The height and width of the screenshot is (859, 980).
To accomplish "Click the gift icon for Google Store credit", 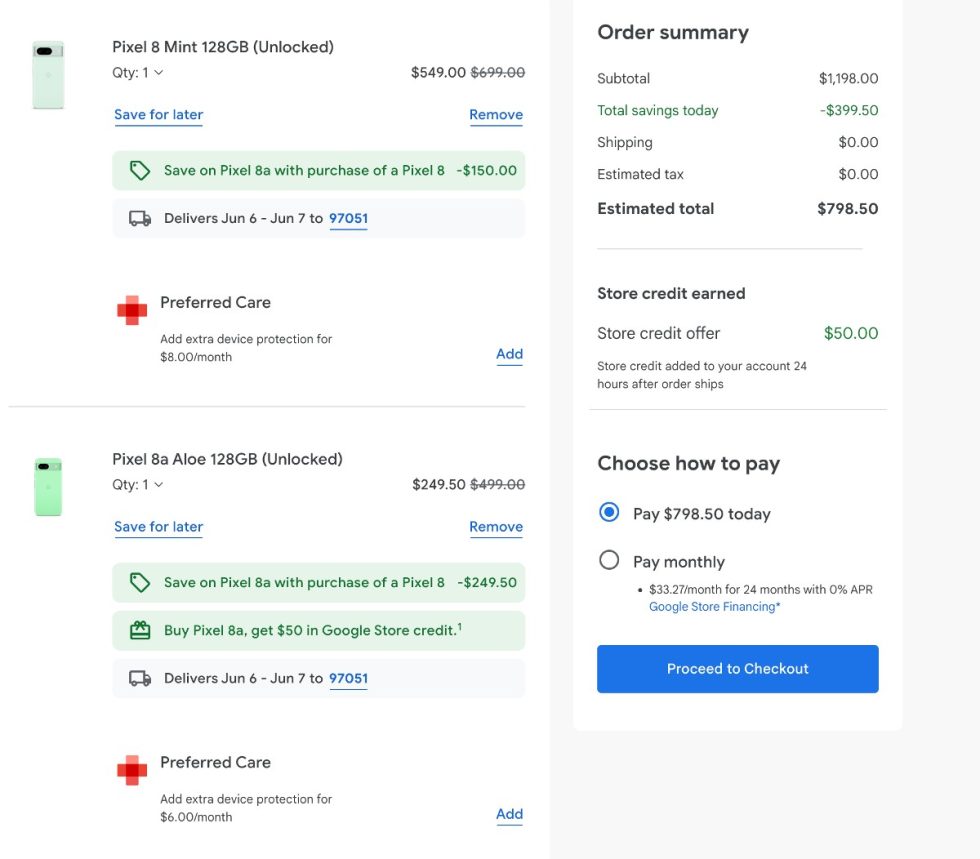I will pyautogui.click(x=140, y=631).
